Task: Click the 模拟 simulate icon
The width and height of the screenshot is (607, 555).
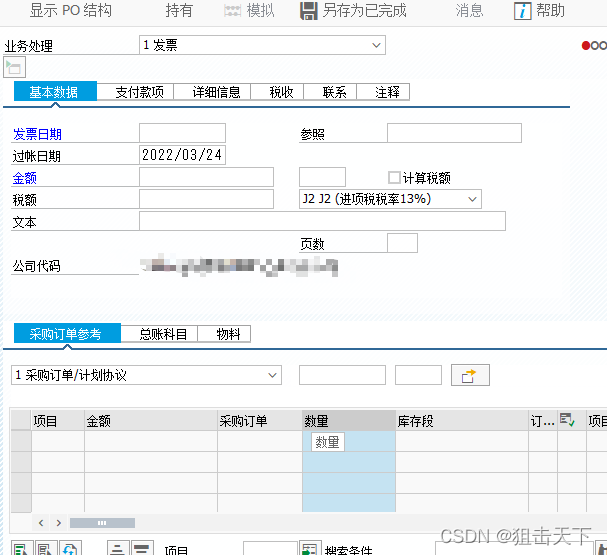Action: (232, 11)
